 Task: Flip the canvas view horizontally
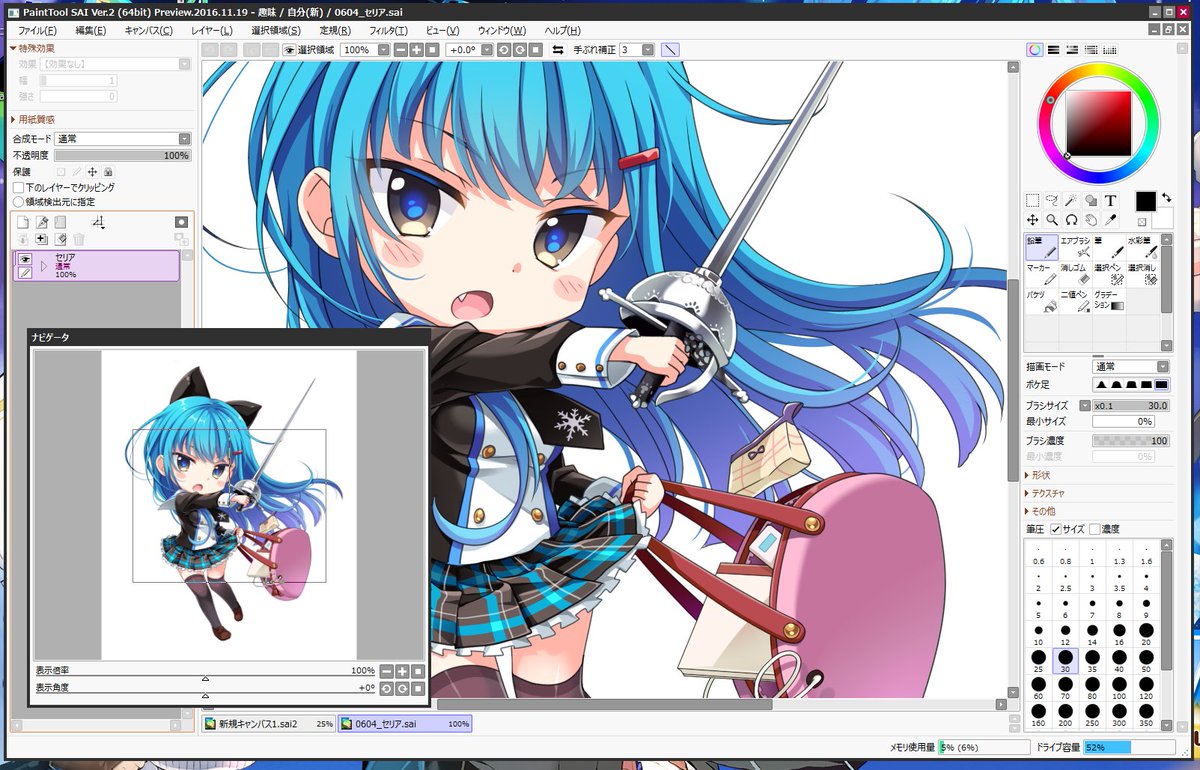click(557, 49)
